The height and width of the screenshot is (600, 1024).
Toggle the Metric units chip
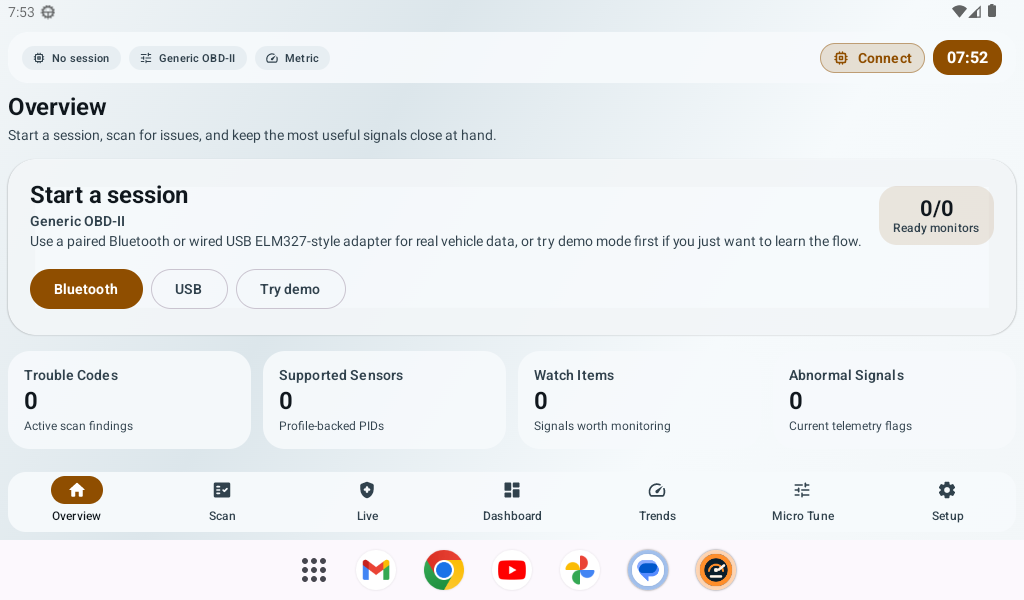click(292, 58)
